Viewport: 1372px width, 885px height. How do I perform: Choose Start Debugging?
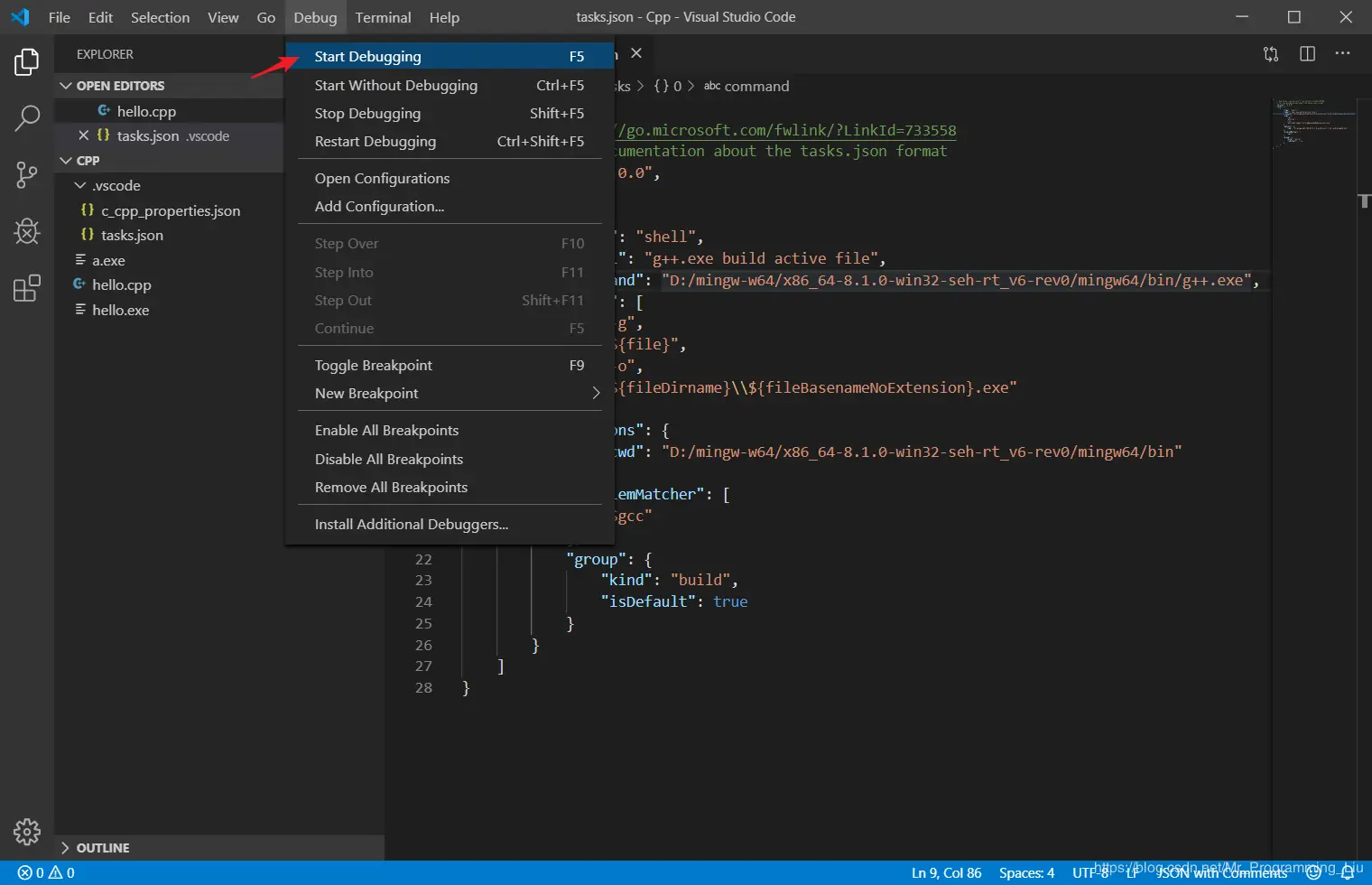[x=450, y=56]
